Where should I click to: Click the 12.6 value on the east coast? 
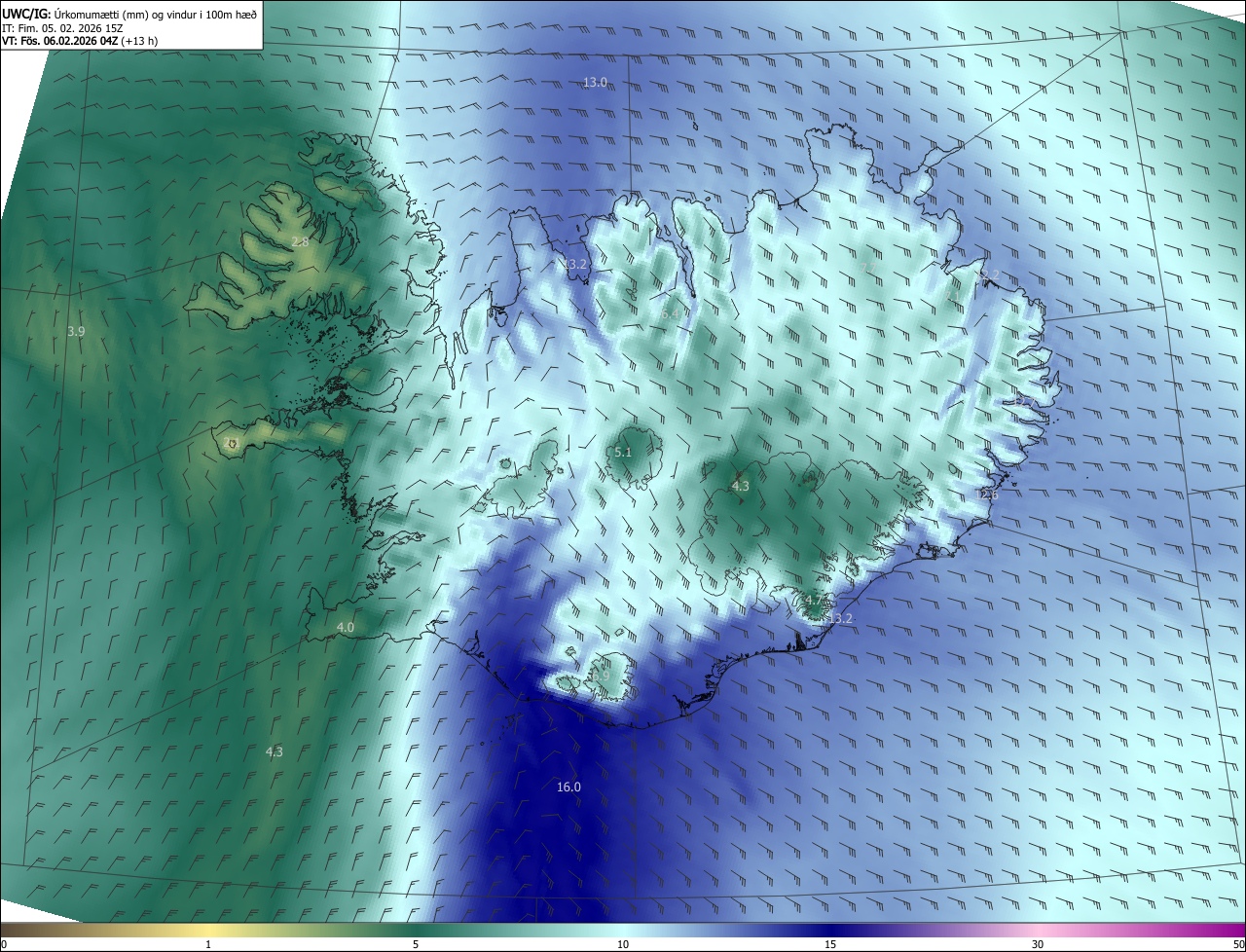(x=986, y=495)
